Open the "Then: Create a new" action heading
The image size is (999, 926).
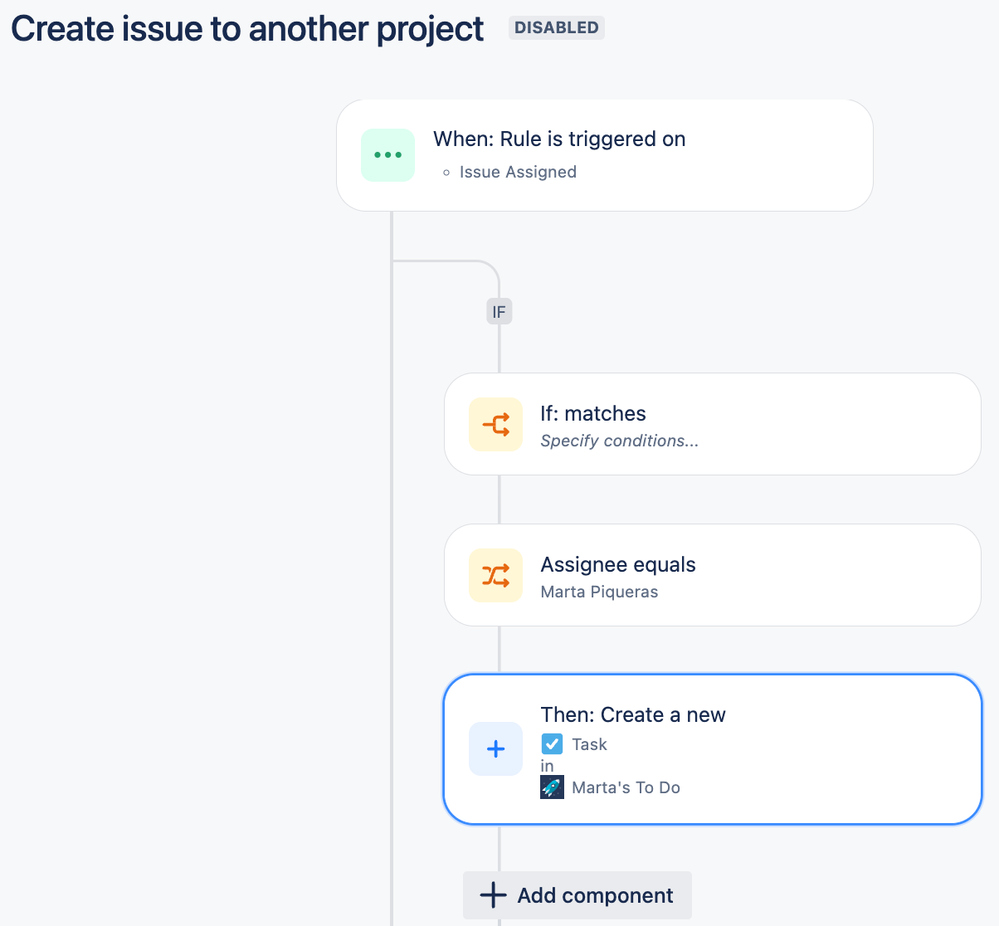point(633,714)
